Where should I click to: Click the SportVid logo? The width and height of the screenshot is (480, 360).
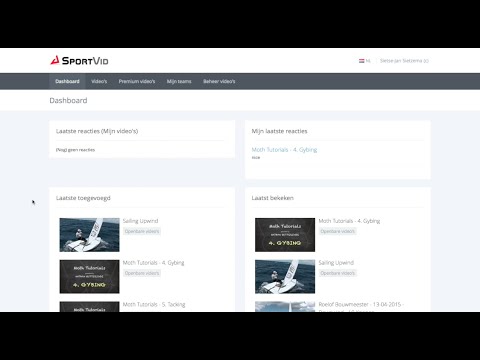pyautogui.click(x=79, y=61)
